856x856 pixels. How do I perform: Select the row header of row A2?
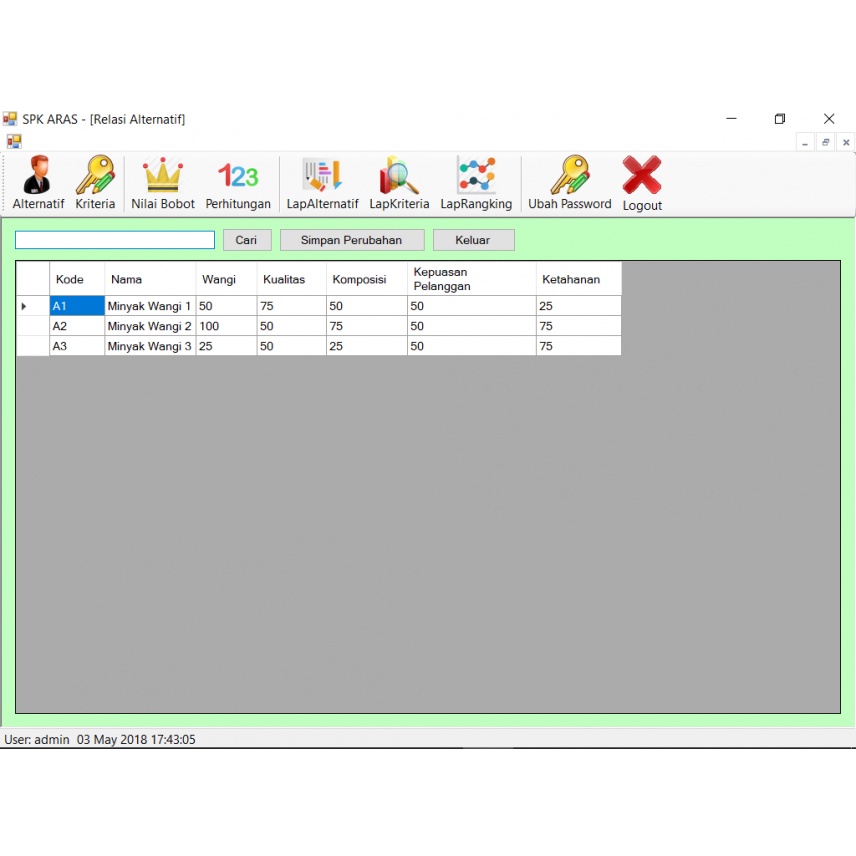pyautogui.click(x=33, y=326)
